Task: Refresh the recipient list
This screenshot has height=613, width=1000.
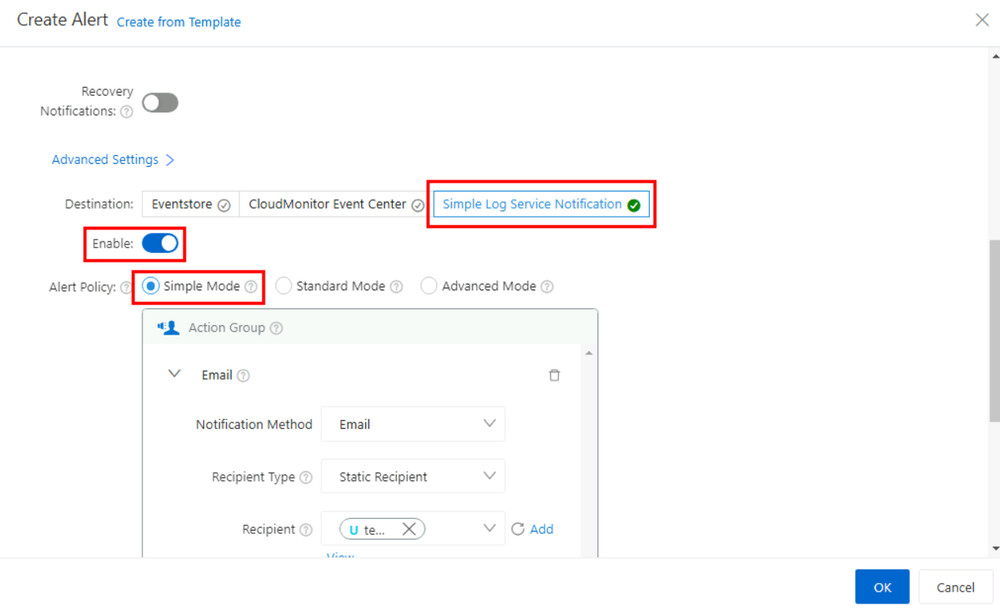Action: pyautogui.click(x=516, y=529)
